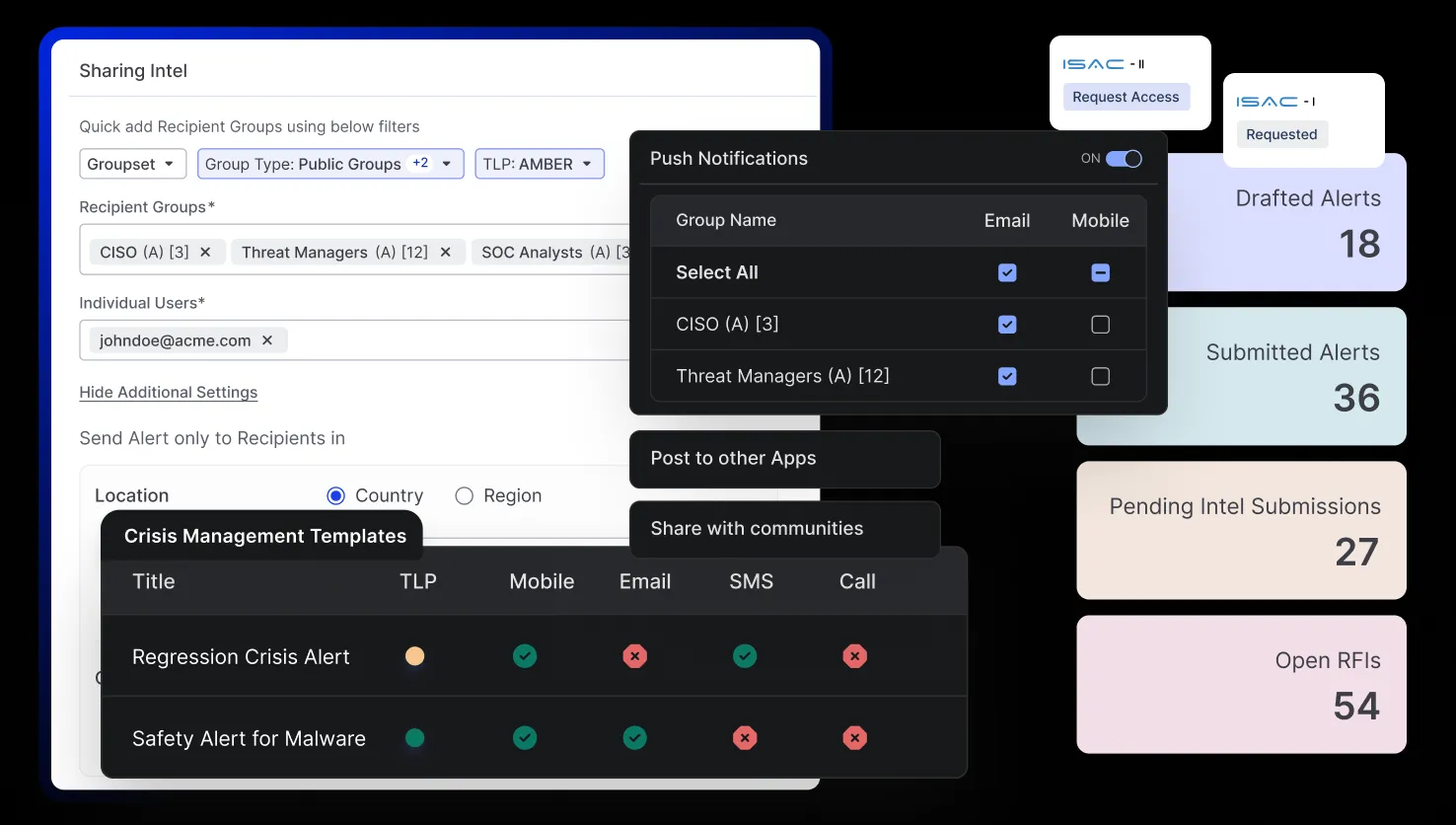This screenshot has height=825, width=1456.
Task: Click Email cross icon for Regression Crisis Alert
Action: [x=635, y=656]
